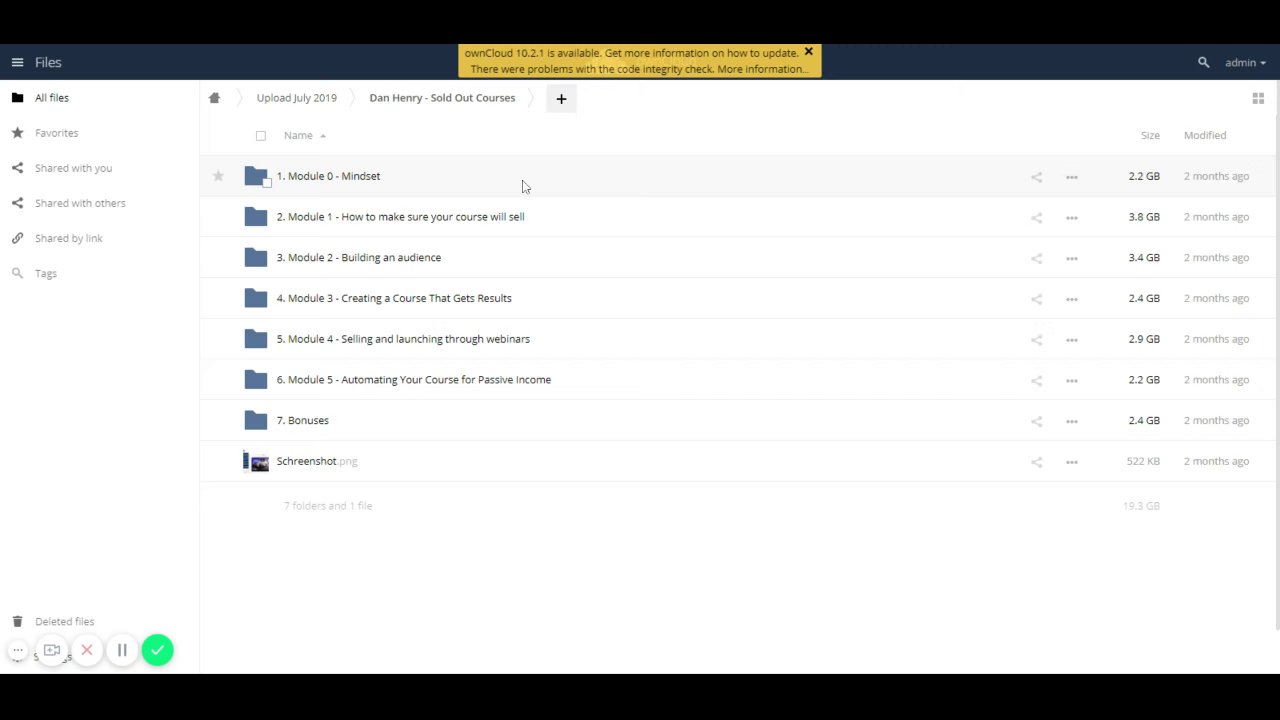Click the plus new file button

tap(561, 98)
